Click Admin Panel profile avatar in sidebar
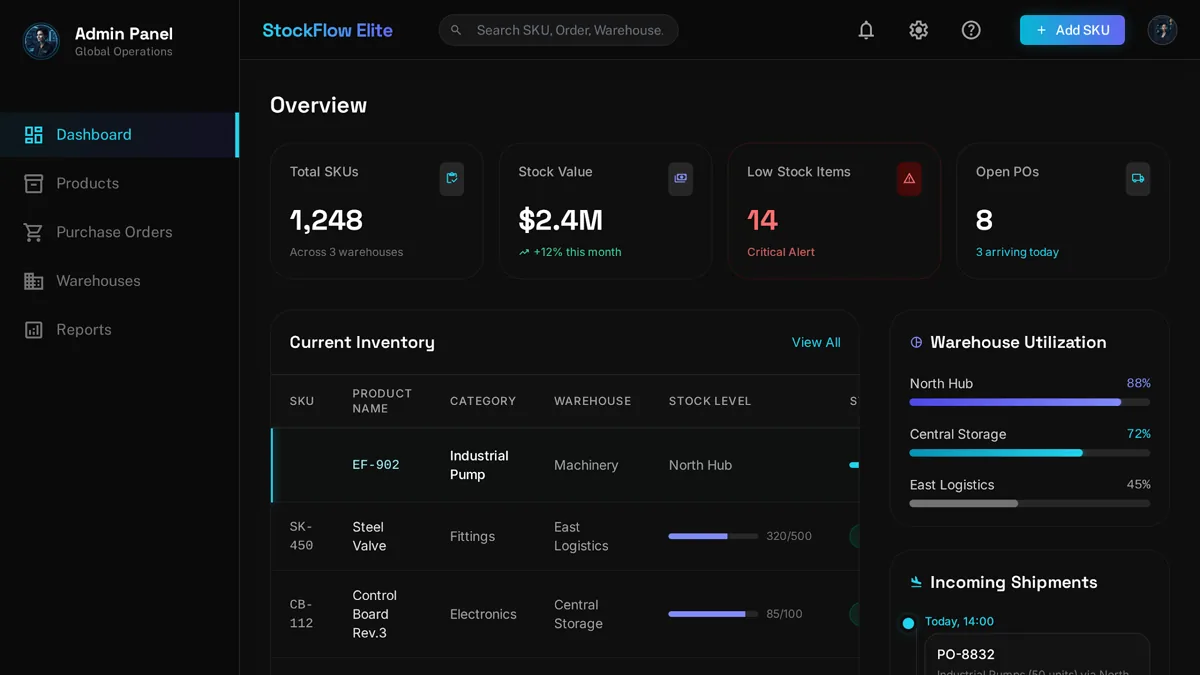Screen dimensions: 1200x675 click(41, 41)
